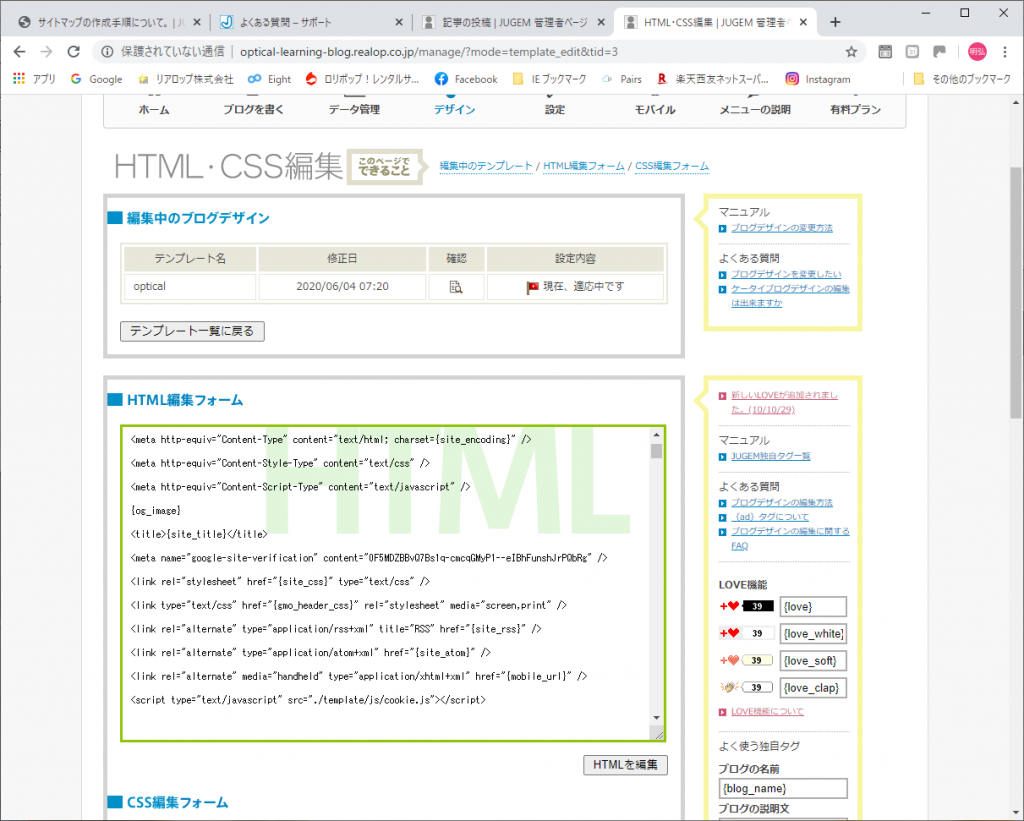Open the デザイン menu
1024x821 pixels.
click(455, 109)
